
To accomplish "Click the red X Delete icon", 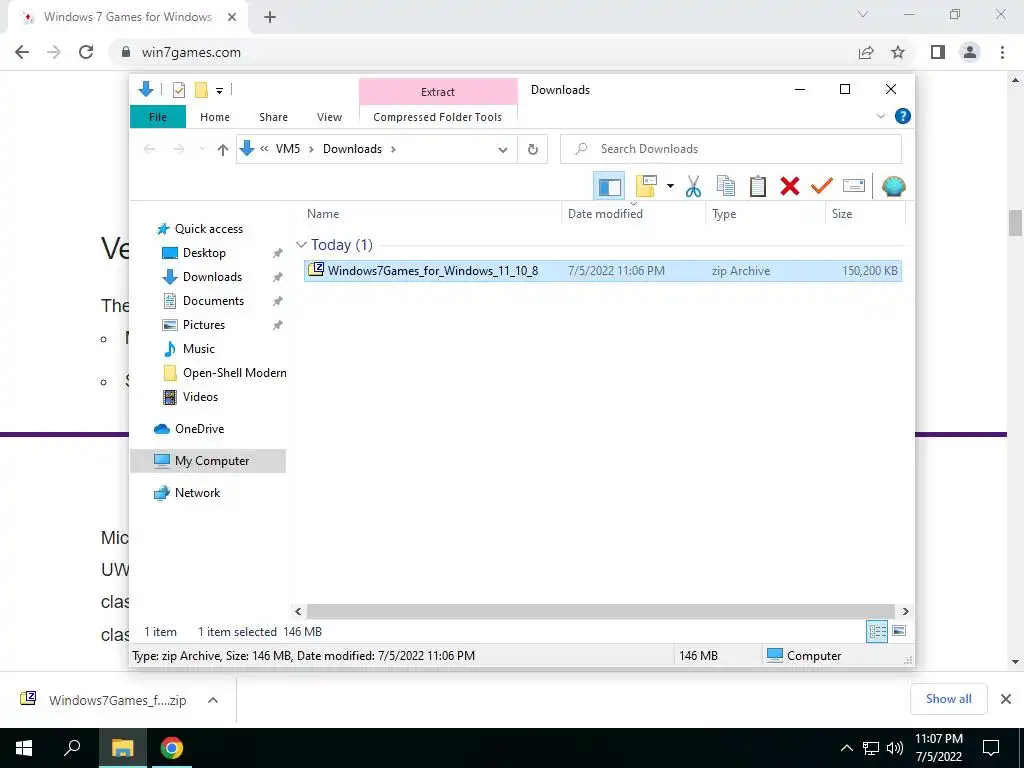I will pyautogui.click(x=790, y=187).
